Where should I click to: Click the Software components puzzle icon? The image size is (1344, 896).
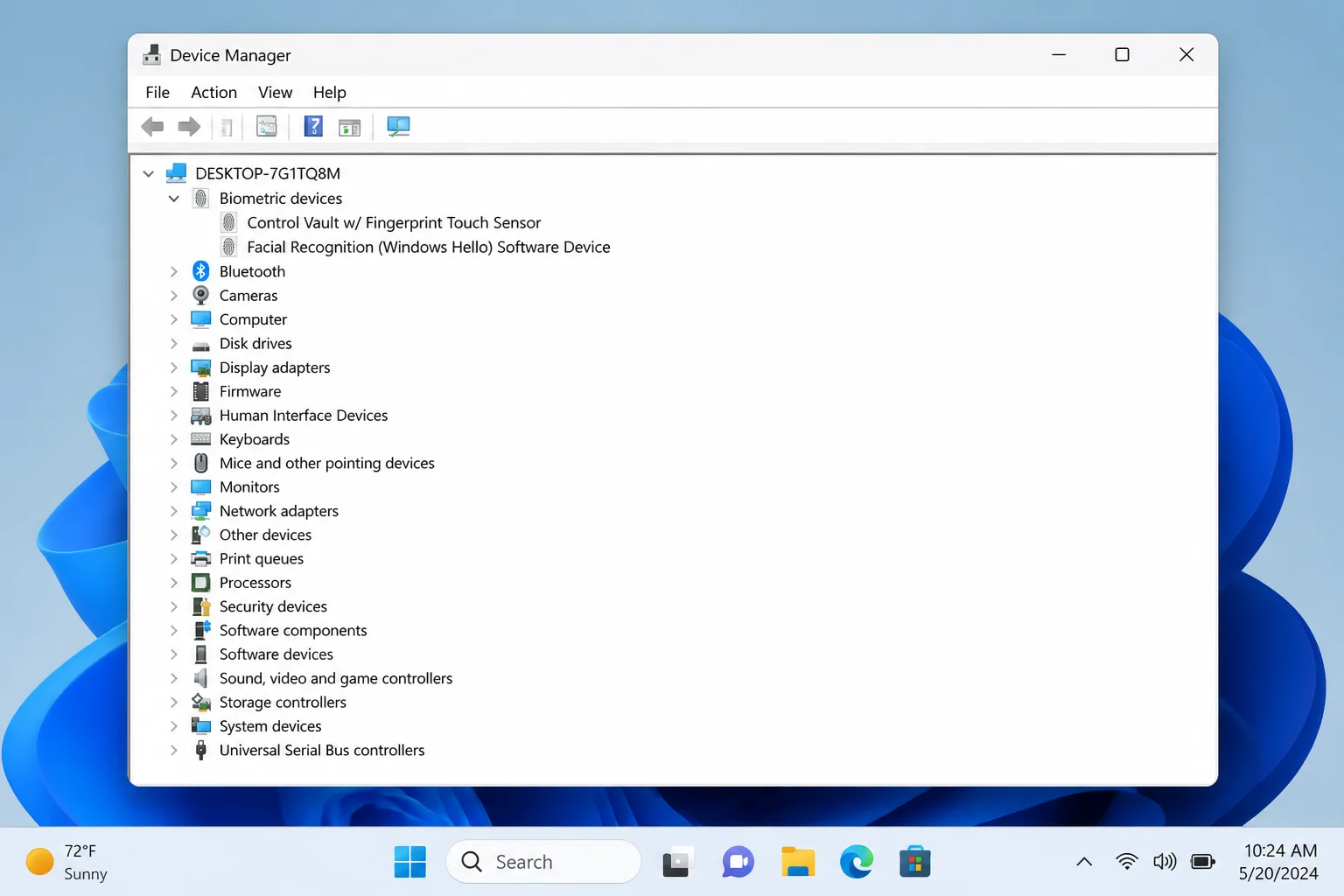click(201, 630)
